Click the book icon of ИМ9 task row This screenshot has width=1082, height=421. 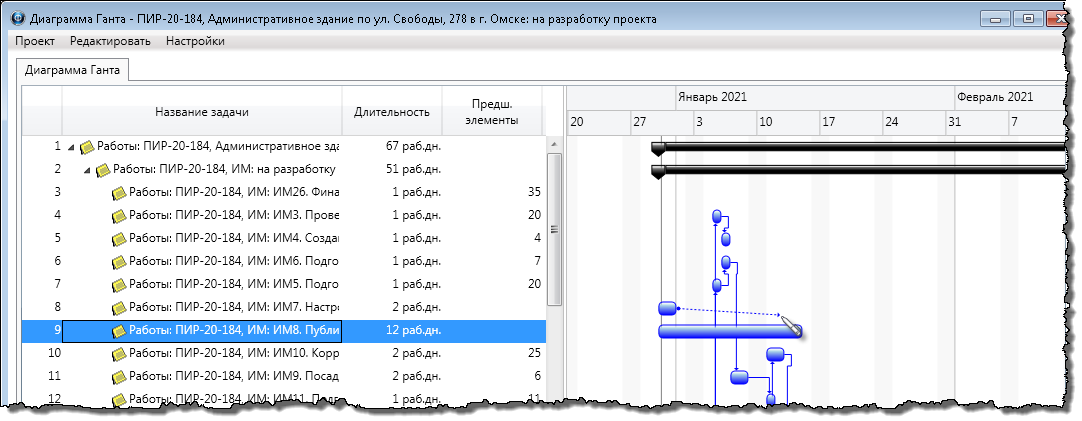119,377
